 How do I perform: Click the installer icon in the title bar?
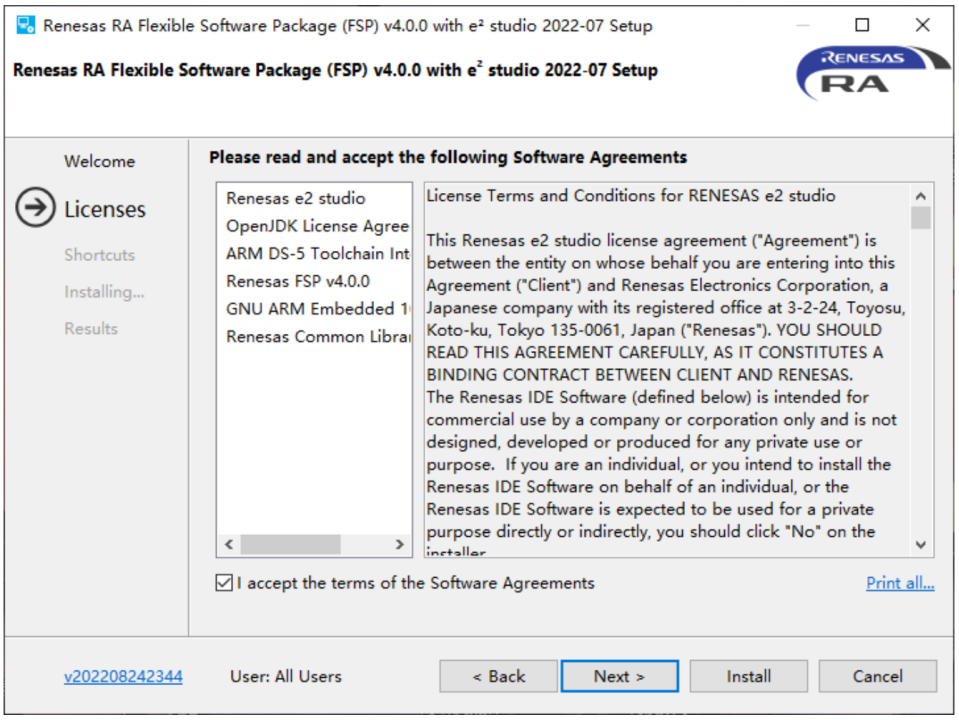[x=26, y=25]
